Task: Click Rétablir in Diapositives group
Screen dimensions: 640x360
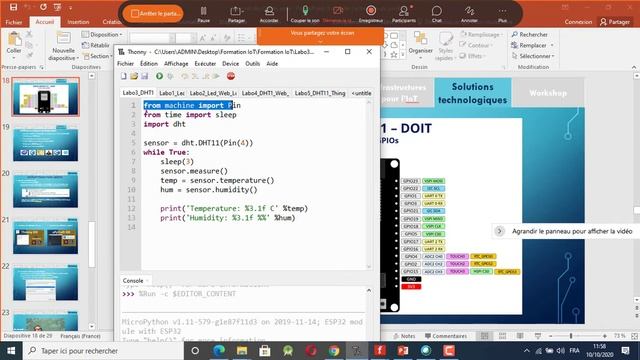Action: [x=96, y=45]
